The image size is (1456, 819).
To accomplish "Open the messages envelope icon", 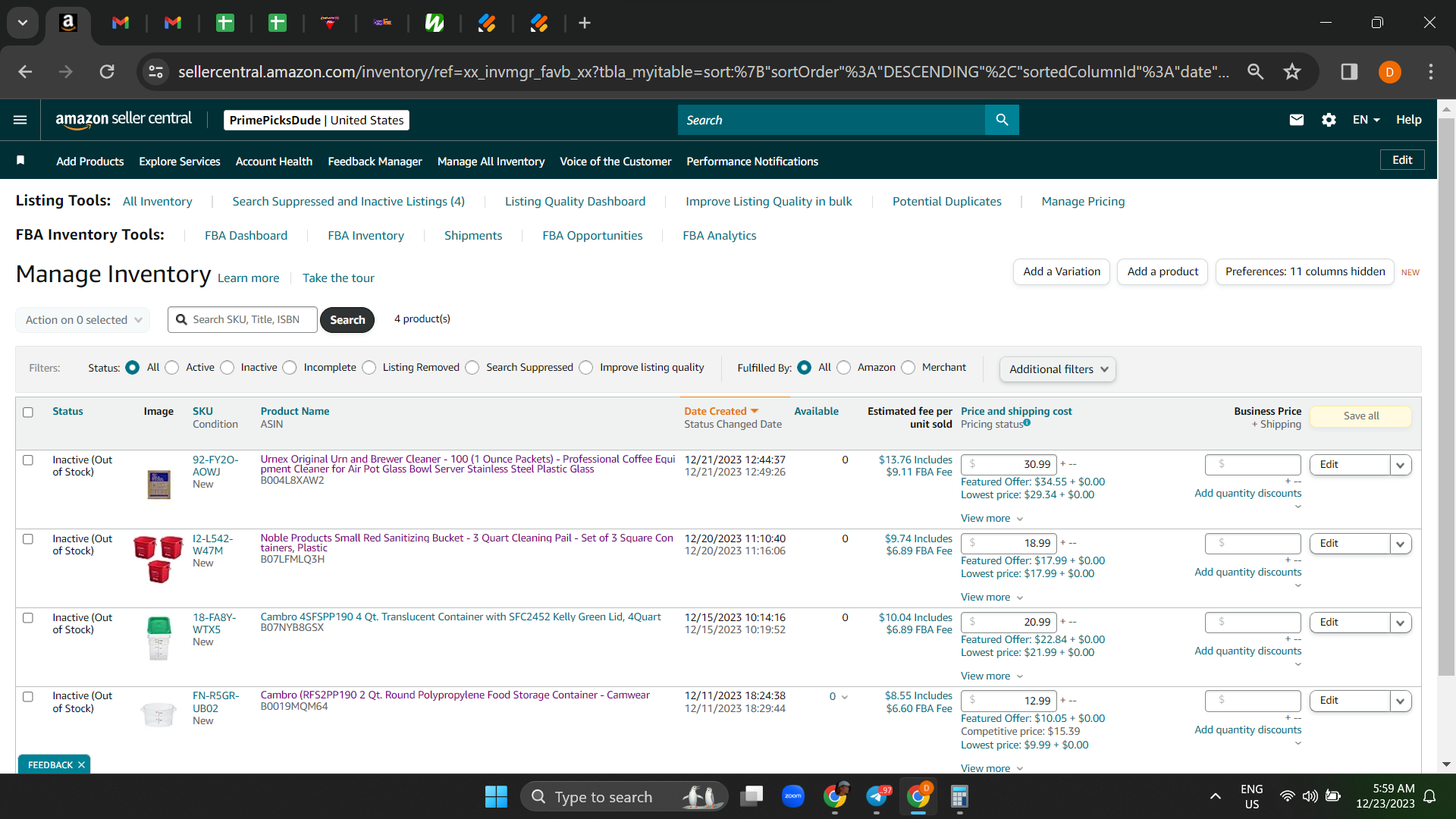I will pos(1297,120).
